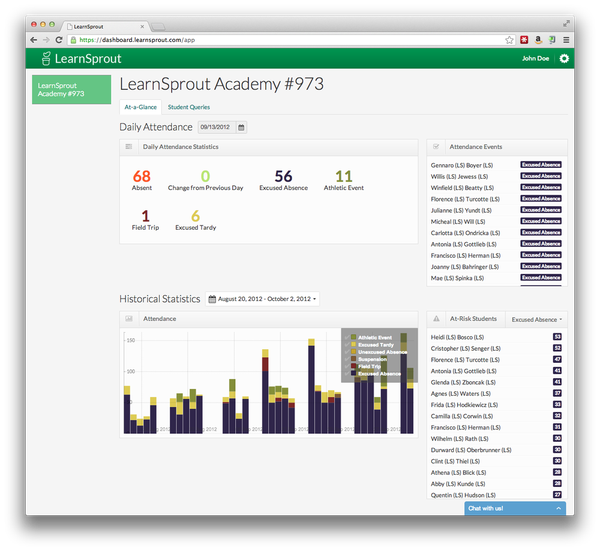Click calendar icon in historical date range
600x551 pixels.
212,299
